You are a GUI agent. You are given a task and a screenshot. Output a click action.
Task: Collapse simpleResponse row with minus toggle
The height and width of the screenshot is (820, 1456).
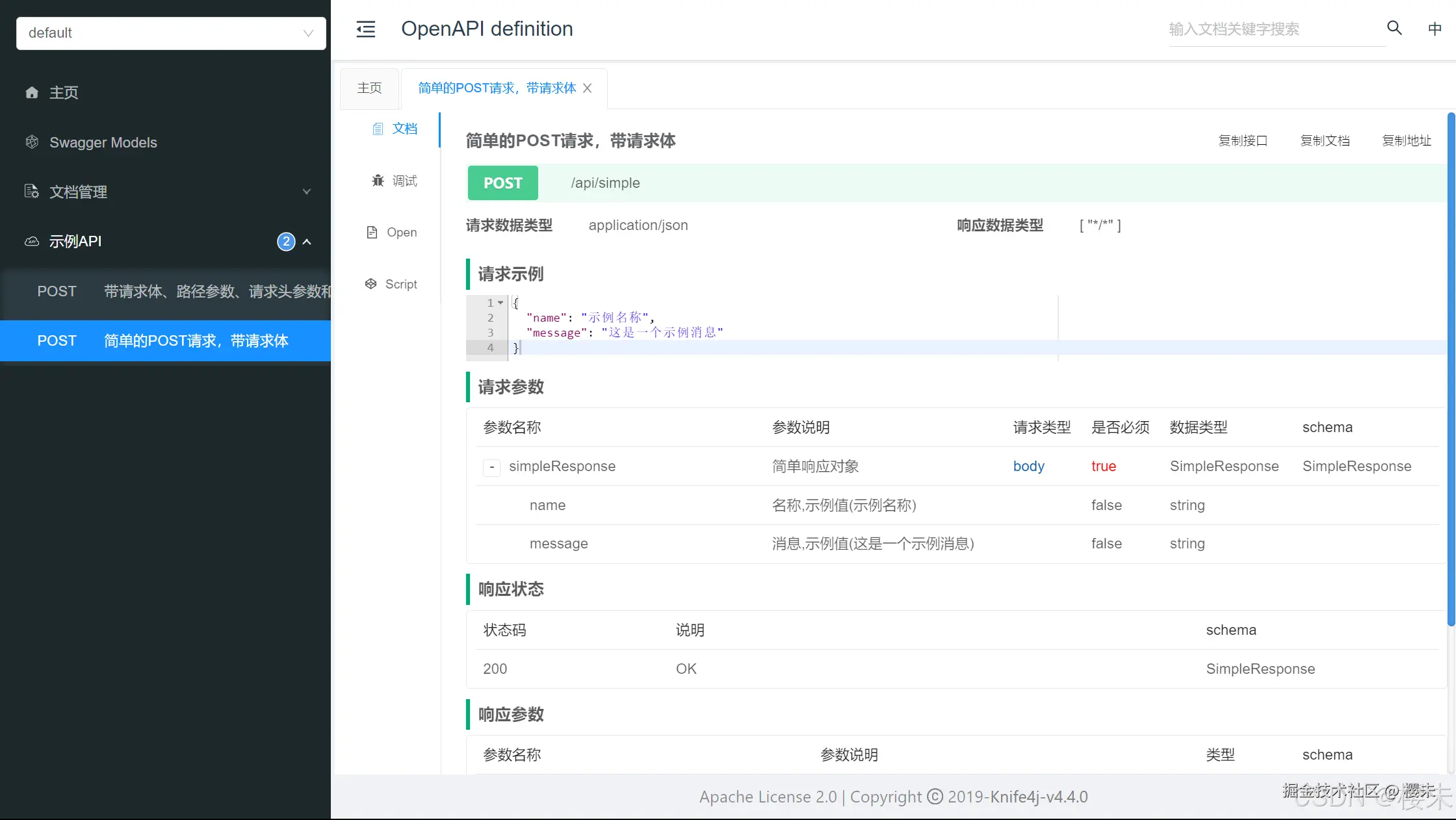coord(491,467)
